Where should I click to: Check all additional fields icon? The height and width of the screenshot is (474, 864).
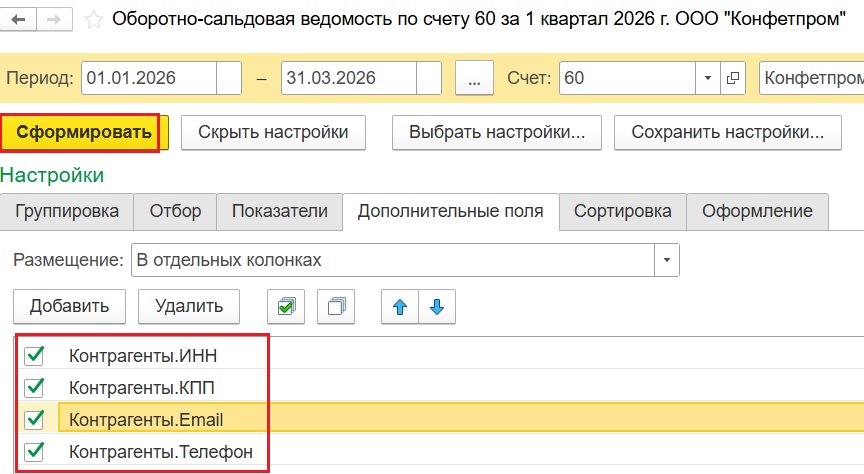click(x=286, y=306)
